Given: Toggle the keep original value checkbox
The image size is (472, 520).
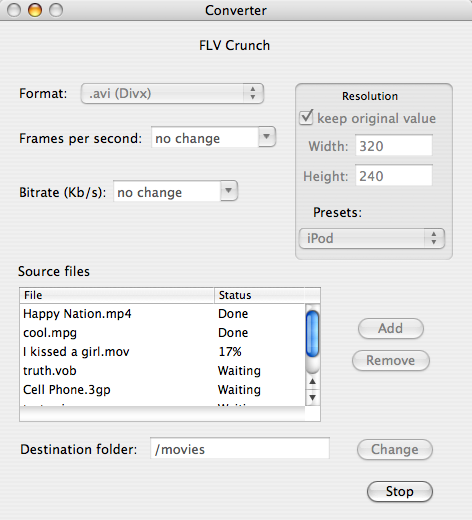Looking at the screenshot, I should point(306,117).
